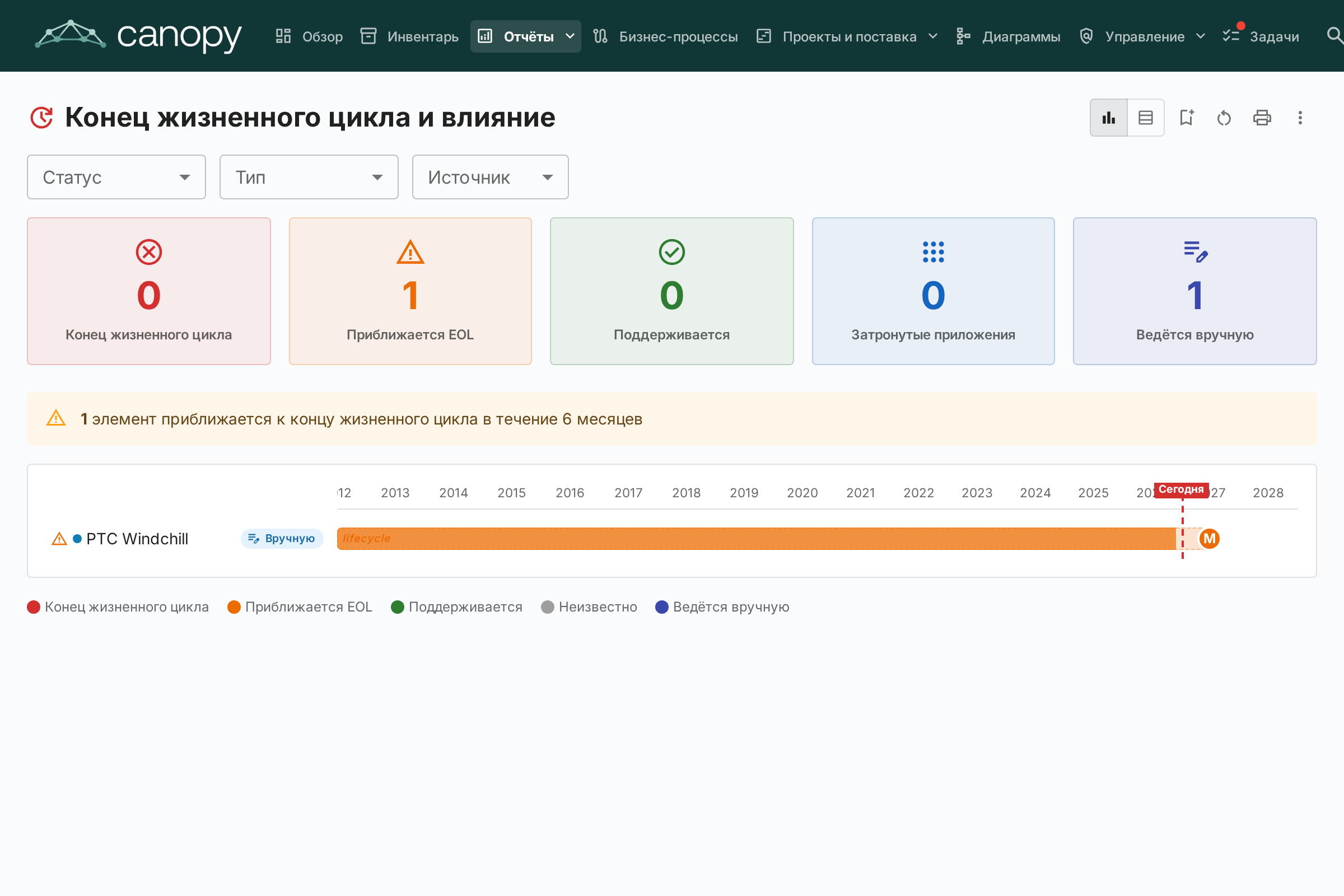Open the Задачи task list
This screenshot has height=896, width=1344.
[x=1261, y=36]
